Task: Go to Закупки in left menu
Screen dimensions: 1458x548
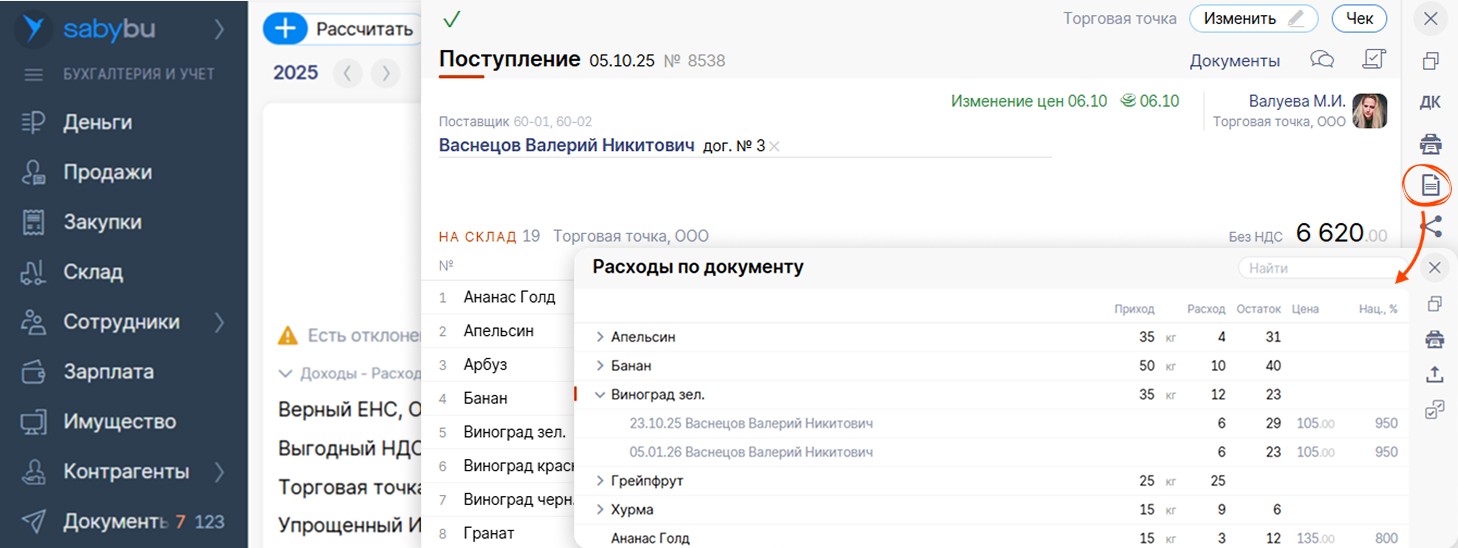Action: point(102,222)
